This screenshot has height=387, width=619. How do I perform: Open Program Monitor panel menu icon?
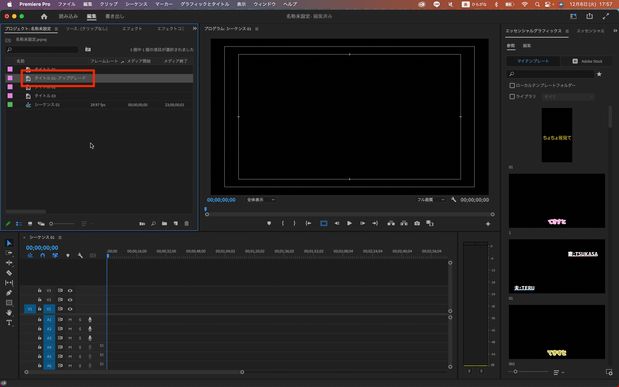click(257, 29)
